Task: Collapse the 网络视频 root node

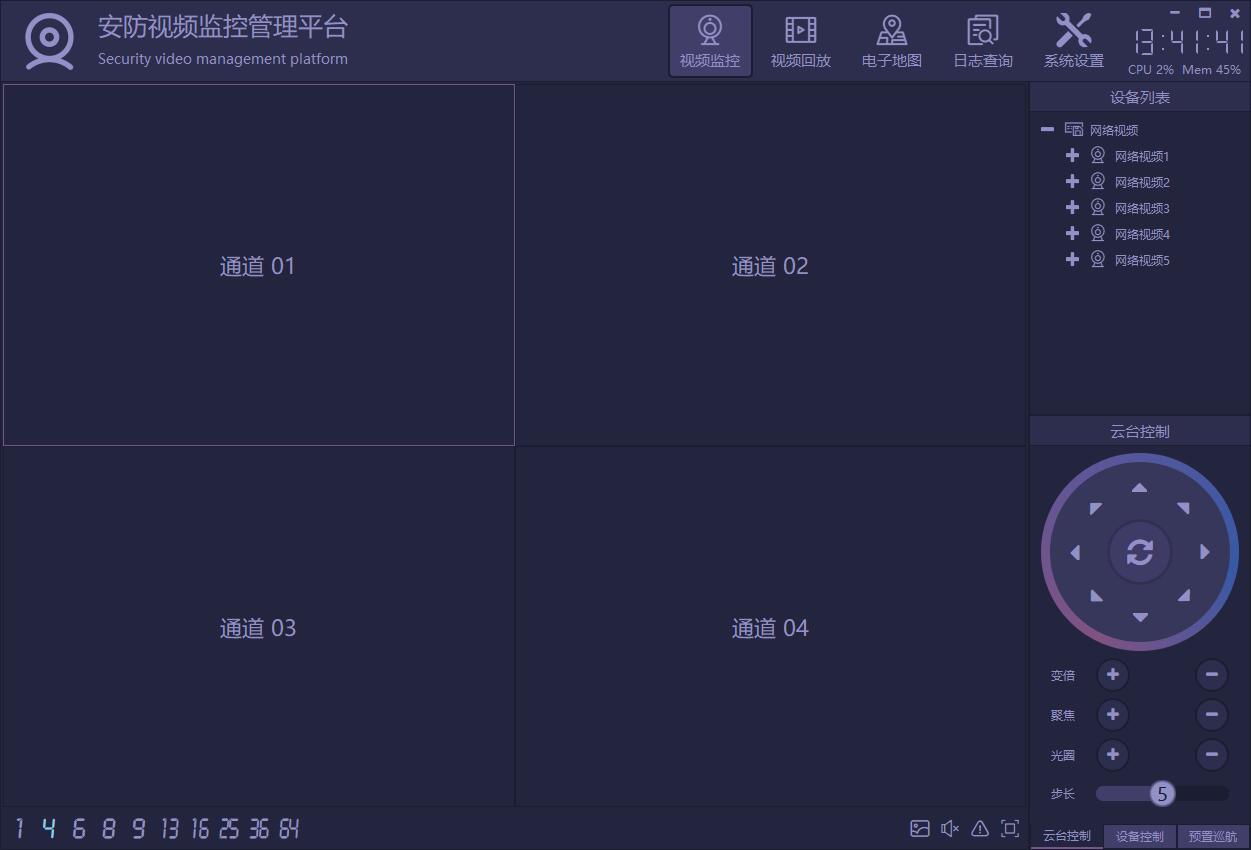Action: coord(1047,129)
